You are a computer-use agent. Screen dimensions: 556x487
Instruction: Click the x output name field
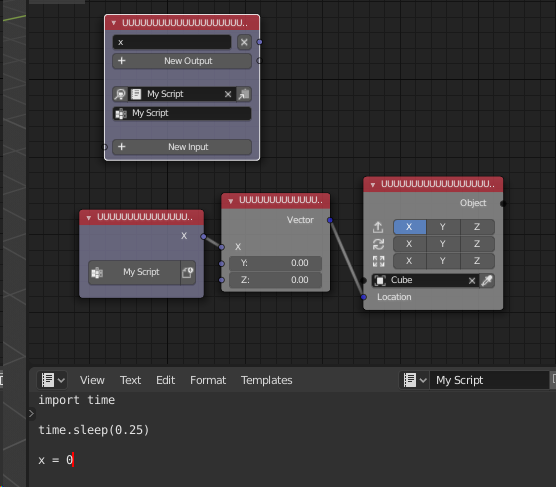pyautogui.click(x=172, y=42)
